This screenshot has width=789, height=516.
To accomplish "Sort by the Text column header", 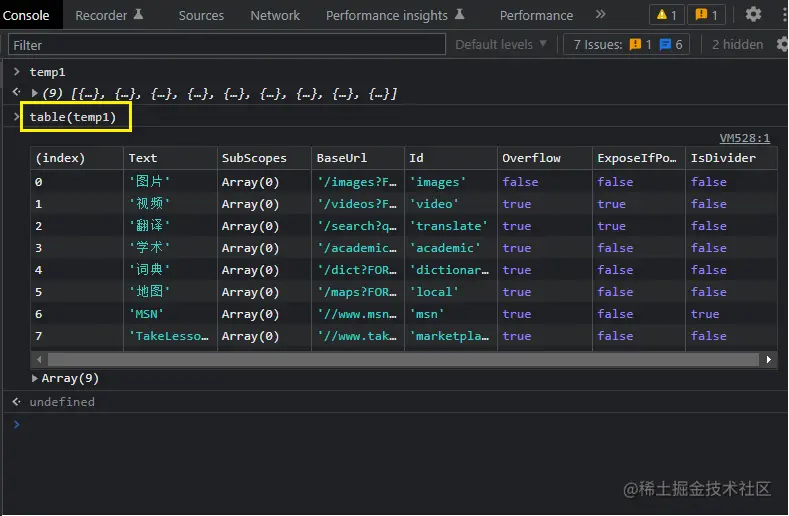I will pos(170,158).
